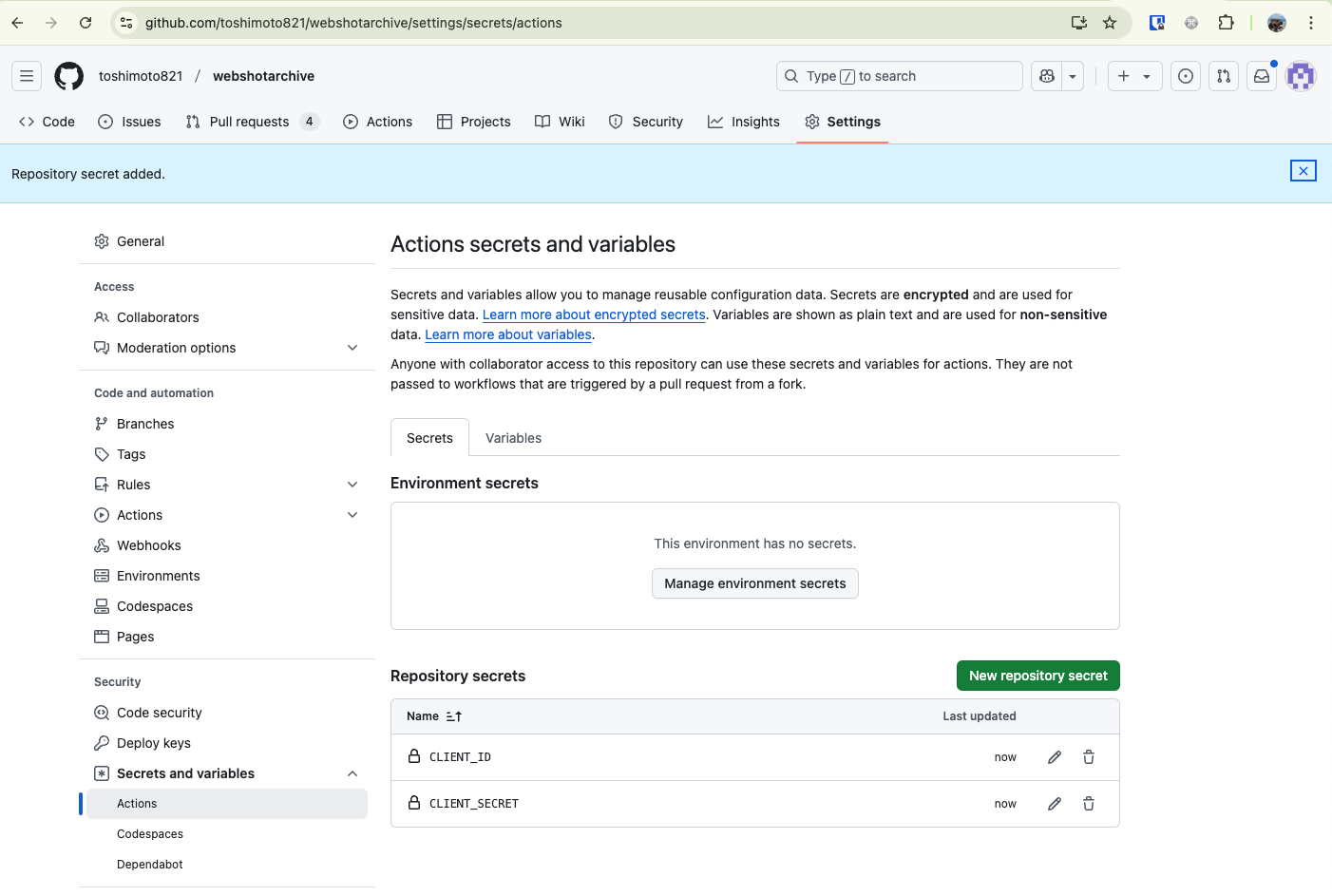
Task: Click the GitHub logo
Action: point(68,76)
